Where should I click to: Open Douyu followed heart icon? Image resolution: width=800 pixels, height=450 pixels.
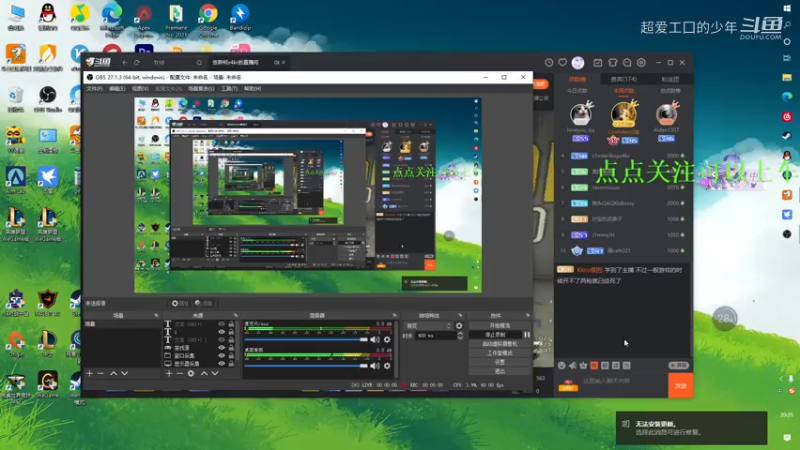tap(563, 62)
